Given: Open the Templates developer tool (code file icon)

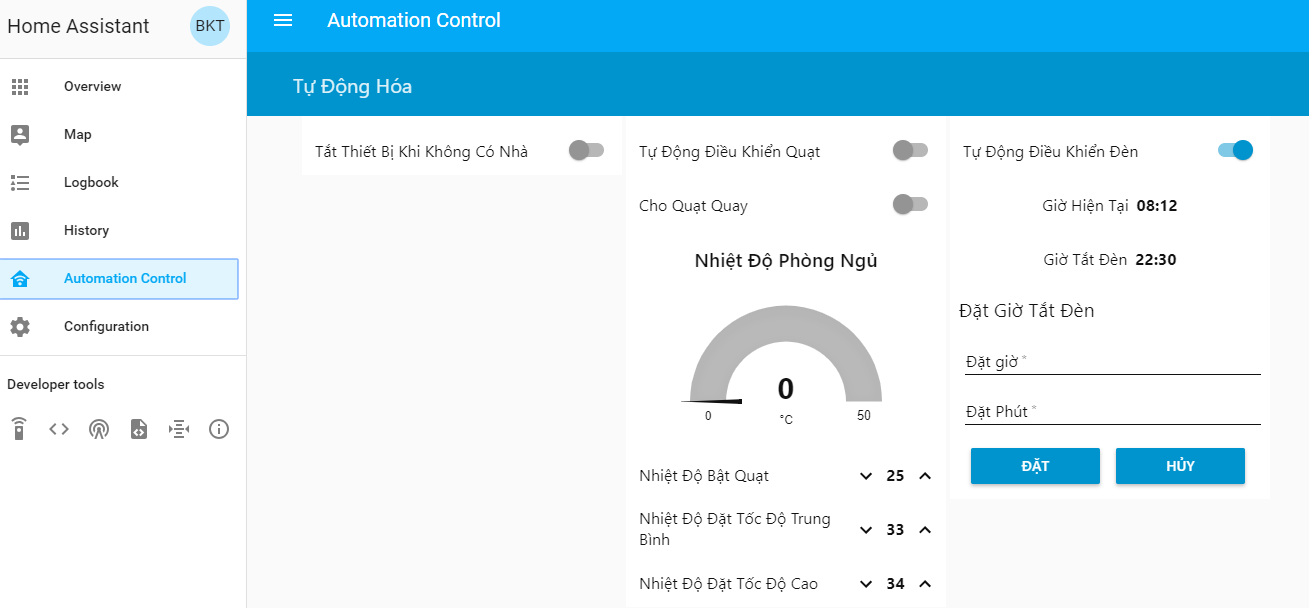Looking at the screenshot, I should point(139,429).
